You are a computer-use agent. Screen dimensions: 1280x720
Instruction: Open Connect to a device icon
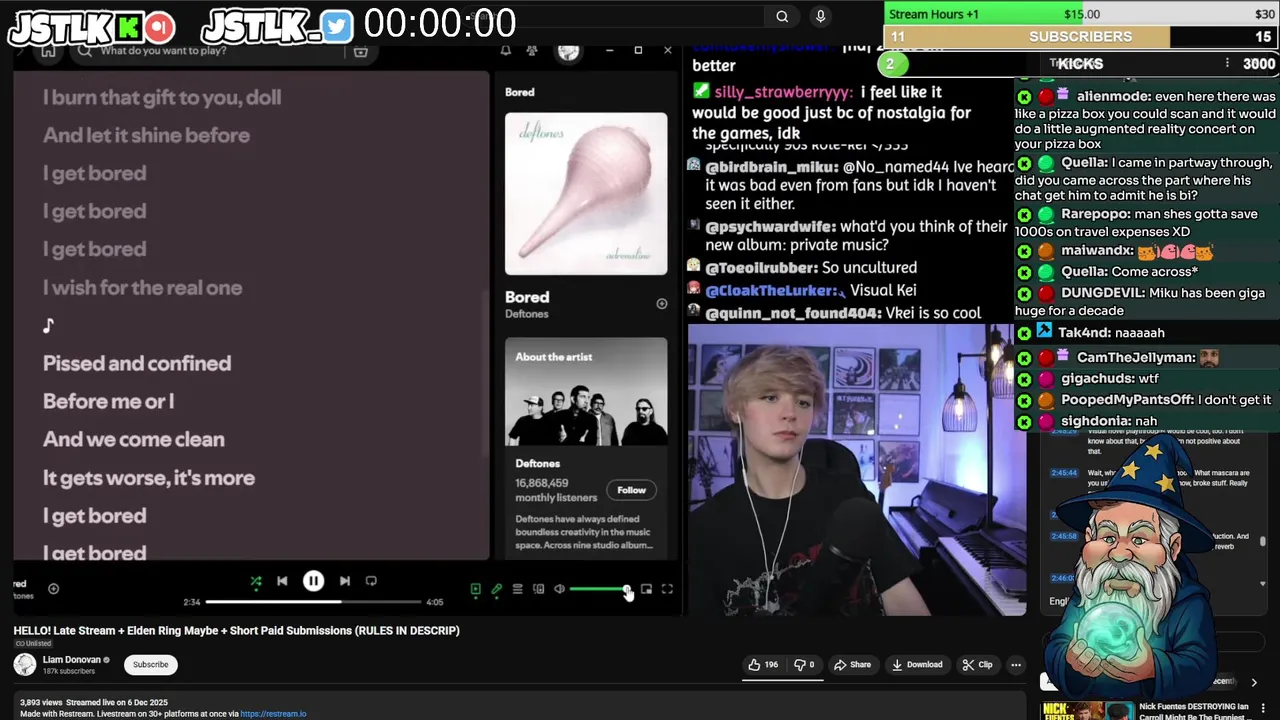pyautogui.click(x=538, y=590)
